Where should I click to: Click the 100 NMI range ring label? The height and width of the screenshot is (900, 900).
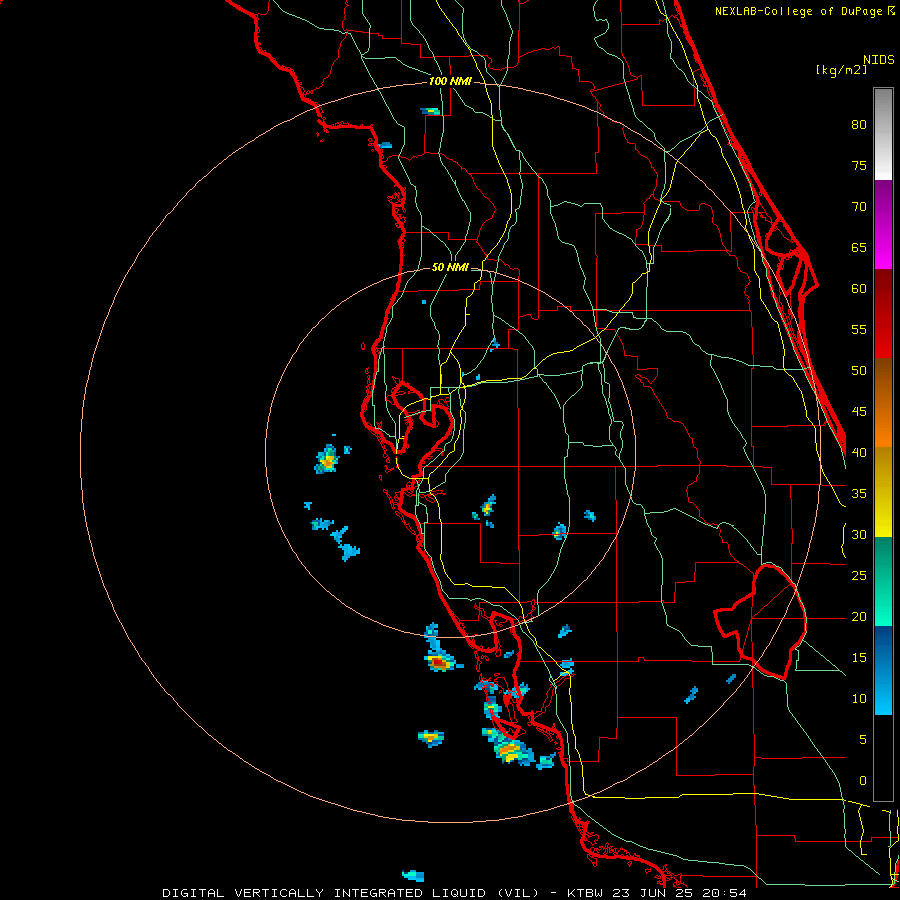[450, 81]
